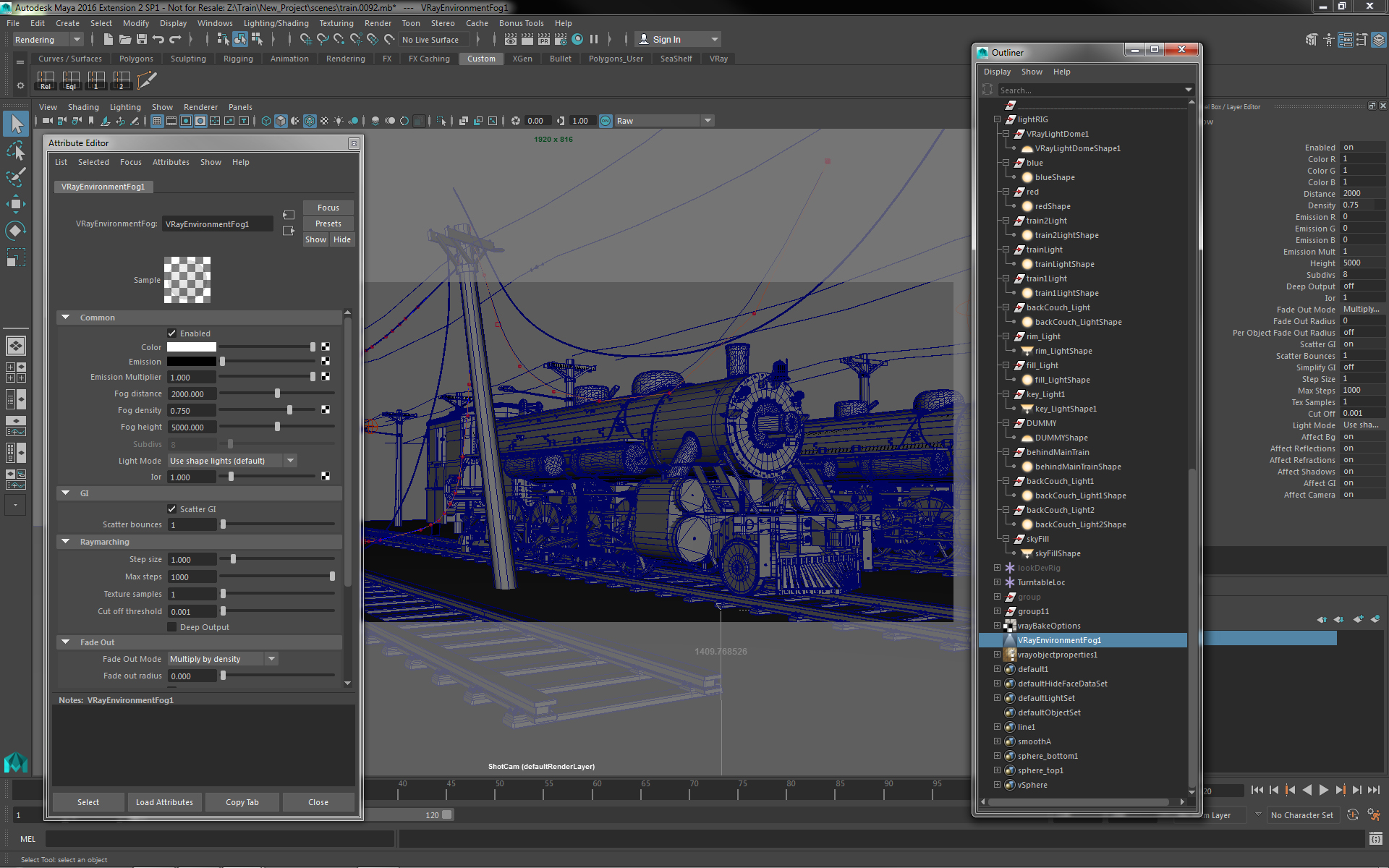1389x868 pixels.
Task: Click the Load Attributes button
Action: 164,802
